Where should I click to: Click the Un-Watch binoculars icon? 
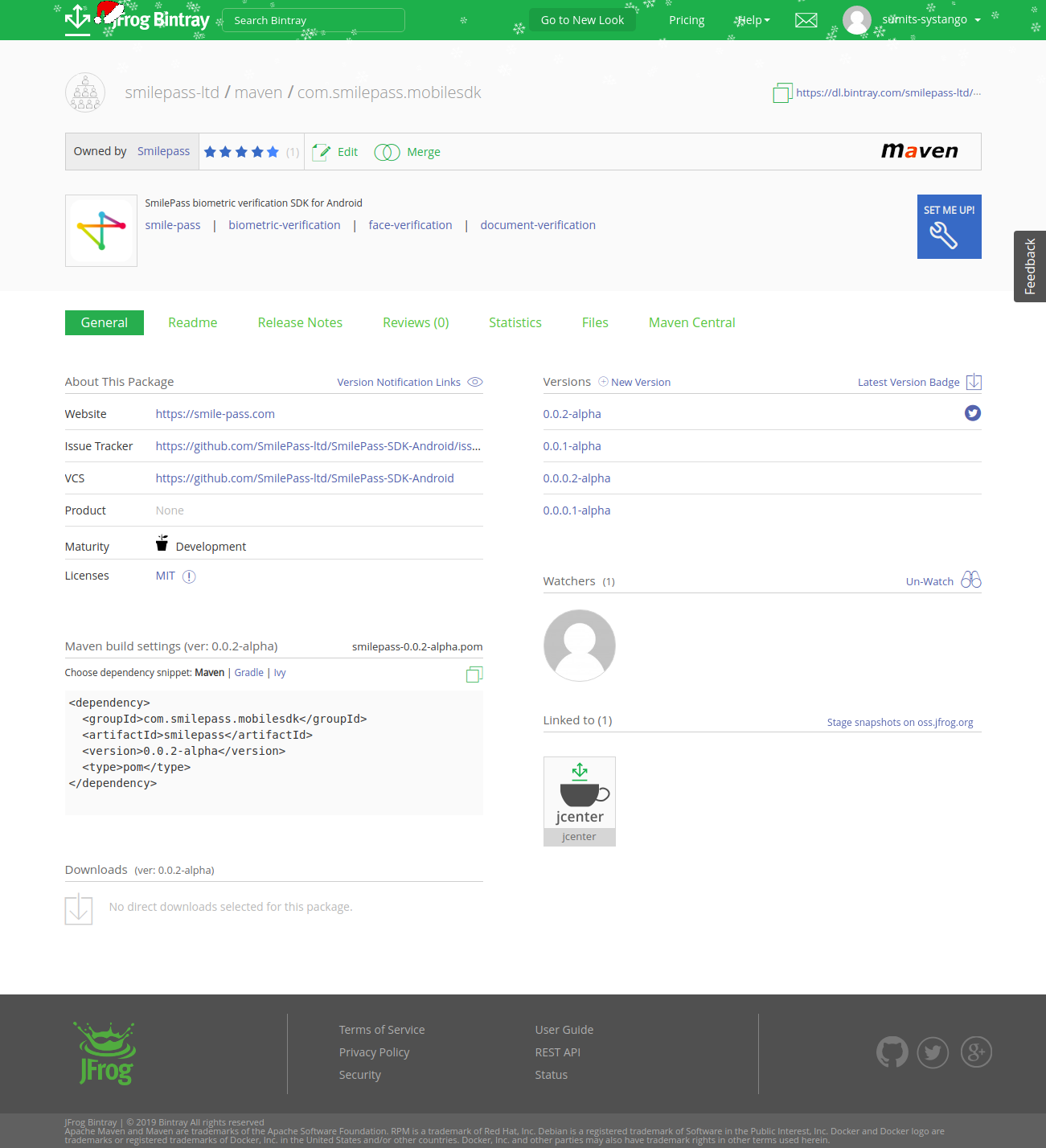tap(971, 580)
